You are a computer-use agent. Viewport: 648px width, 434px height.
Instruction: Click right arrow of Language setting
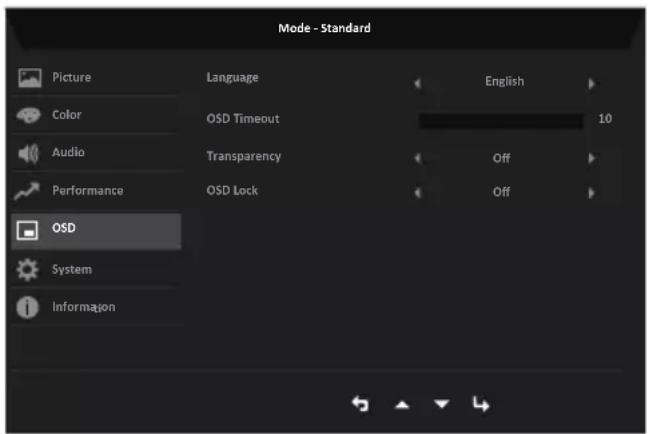tap(591, 83)
